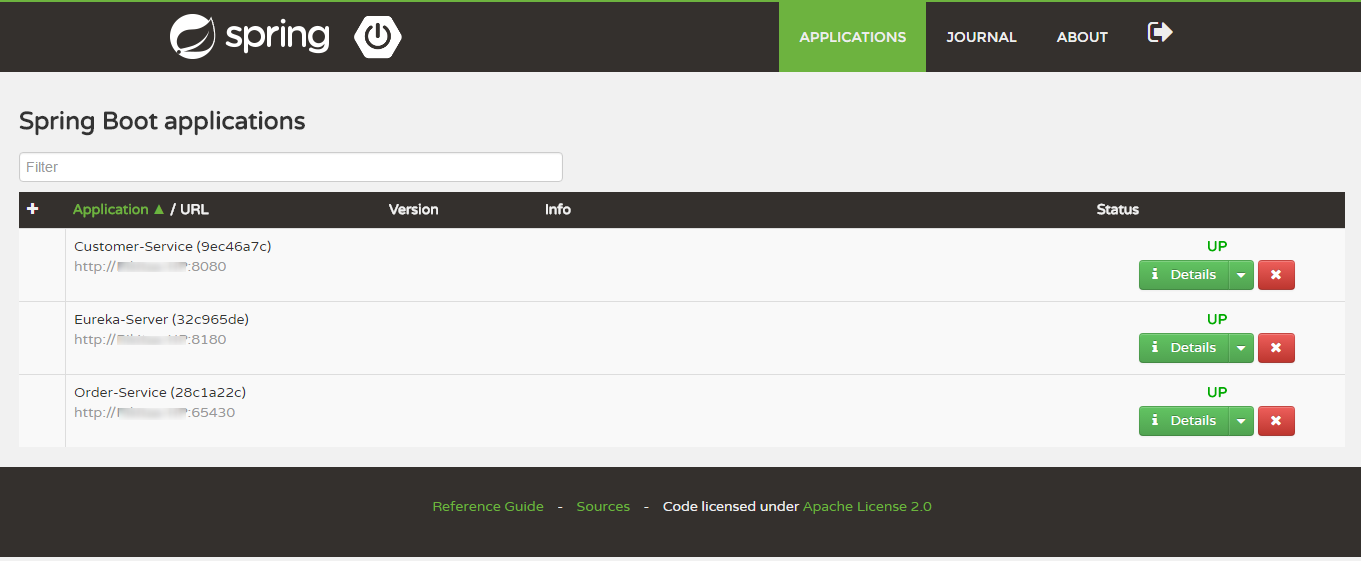1361x561 pixels.
Task: Remove Customer-Service with red X button
Action: pyautogui.click(x=1276, y=275)
